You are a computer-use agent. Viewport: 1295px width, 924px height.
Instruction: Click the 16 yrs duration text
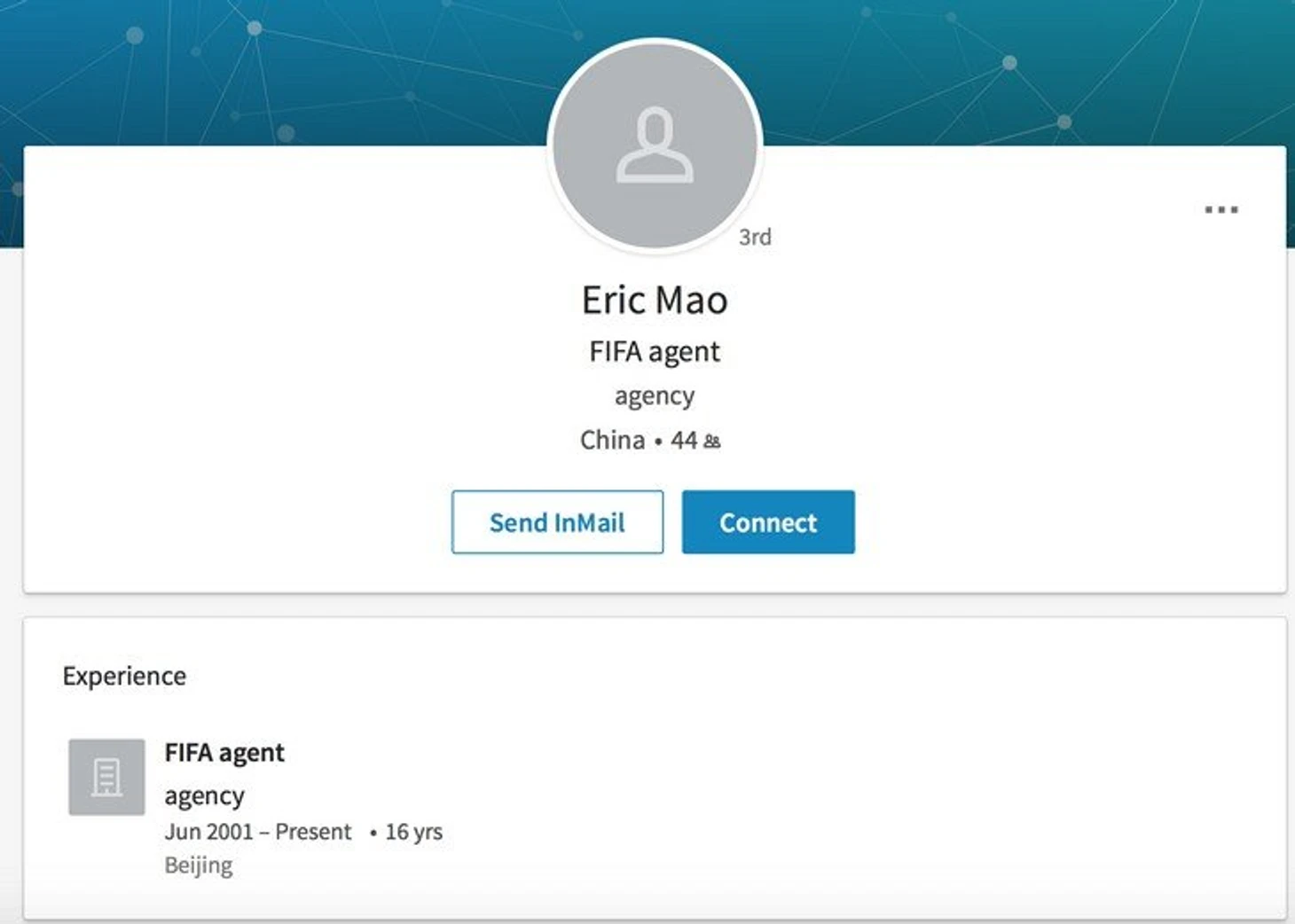(x=413, y=832)
